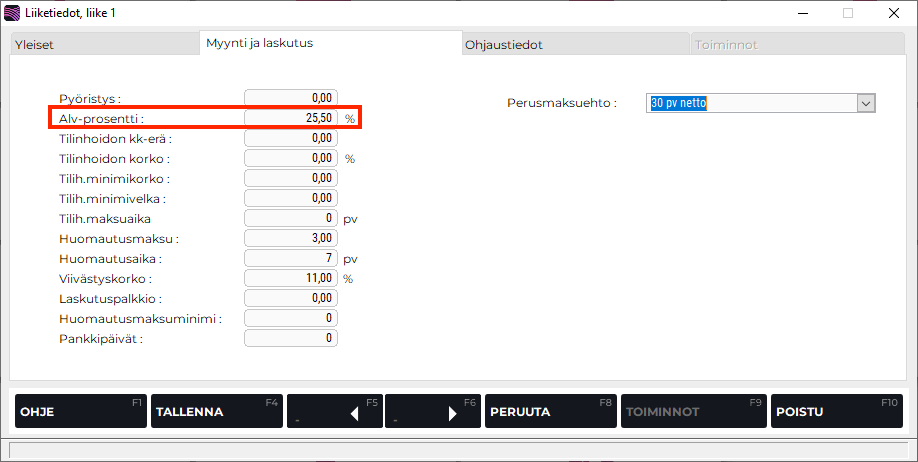Click the Pankkipäivät input field
Screen dimensions: 918x462
point(291,338)
